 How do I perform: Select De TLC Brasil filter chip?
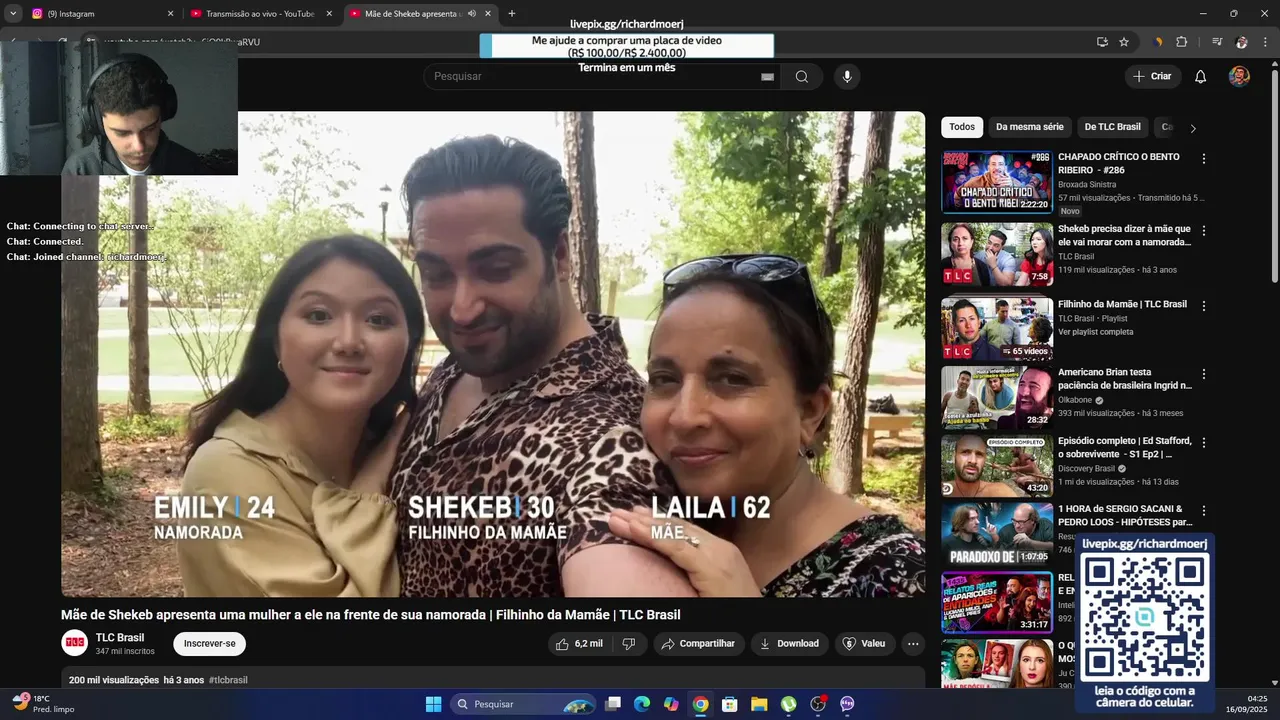(1112, 127)
